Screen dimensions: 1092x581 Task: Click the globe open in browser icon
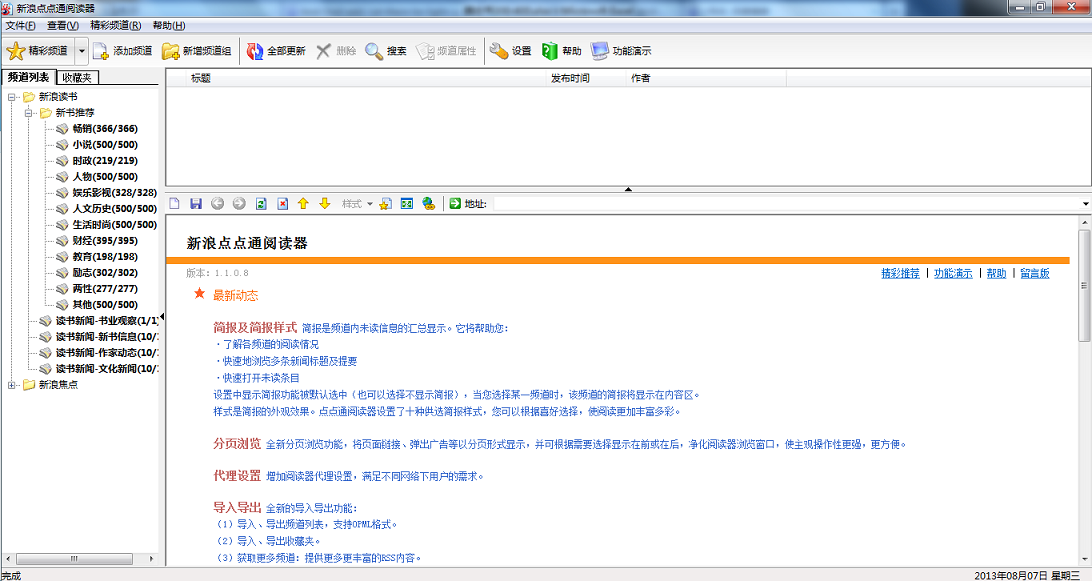(428, 203)
